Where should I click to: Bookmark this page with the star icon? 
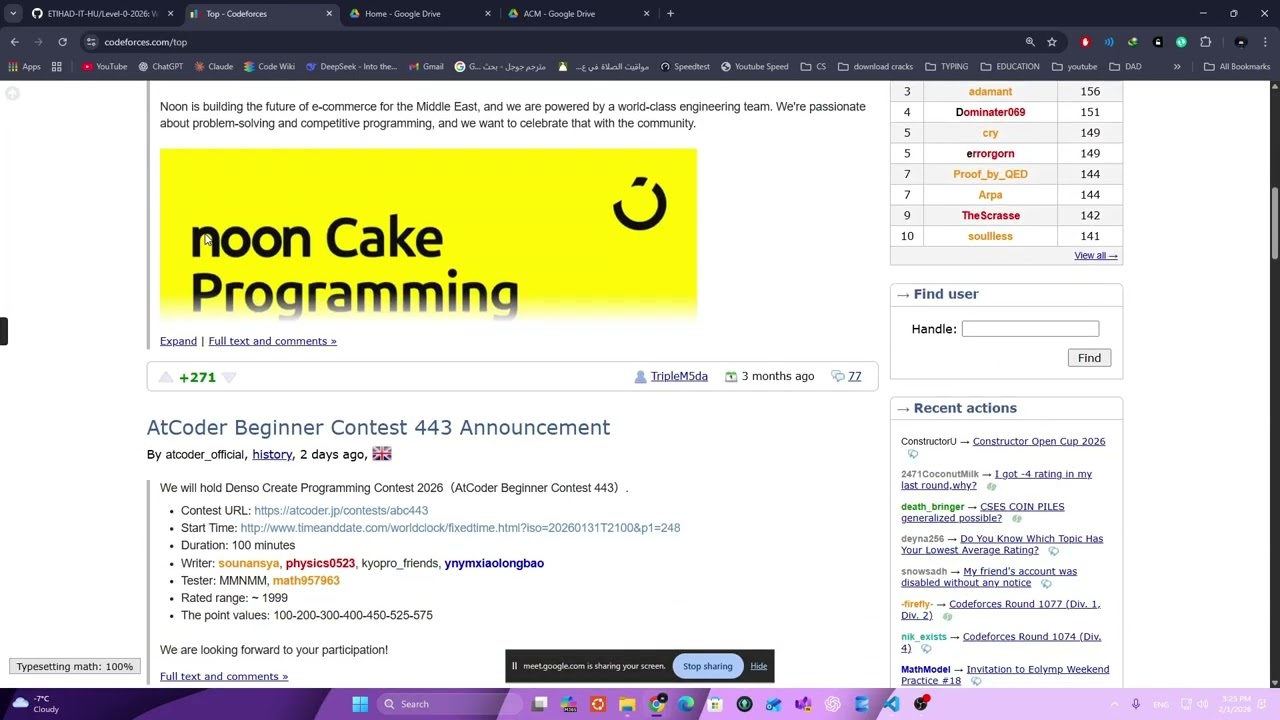1052,42
